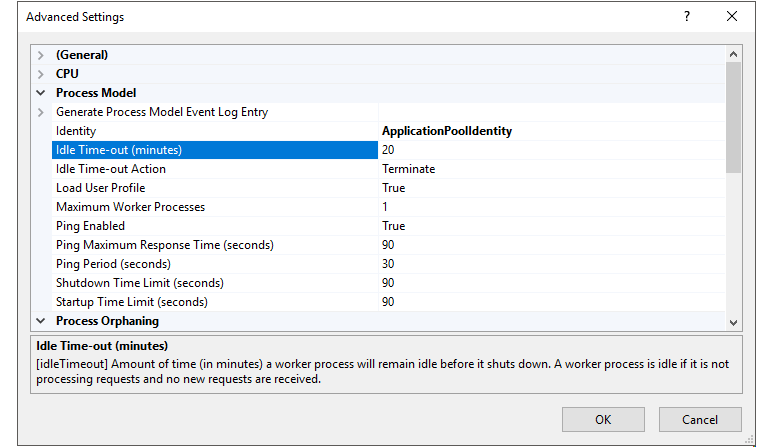The height and width of the screenshot is (447, 773).
Task: Click the help question mark icon
Action: point(687,17)
